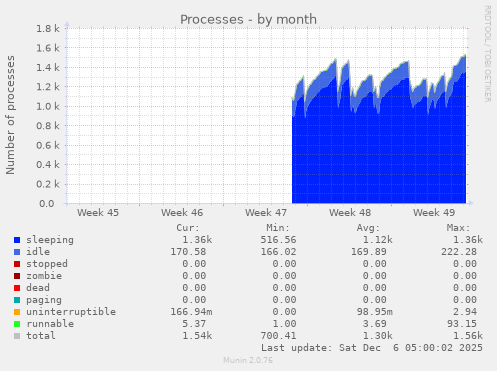Click the idle legend color swatch
The image size is (497, 371).
[x=17, y=252]
